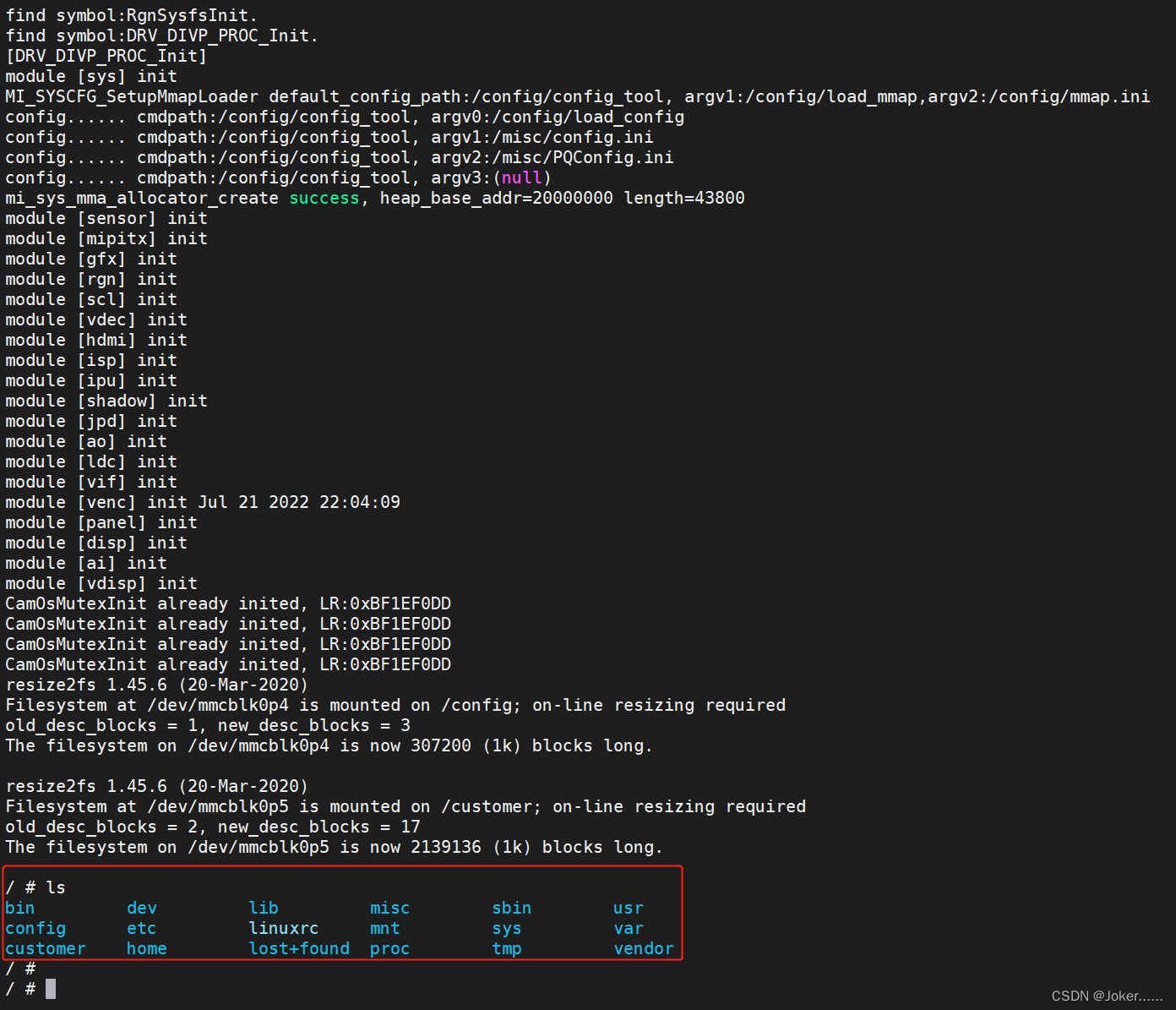Click the 'mnt' directory name
Image resolution: width=1176 pixels, height=1010 pixels.
coord(385,928)
